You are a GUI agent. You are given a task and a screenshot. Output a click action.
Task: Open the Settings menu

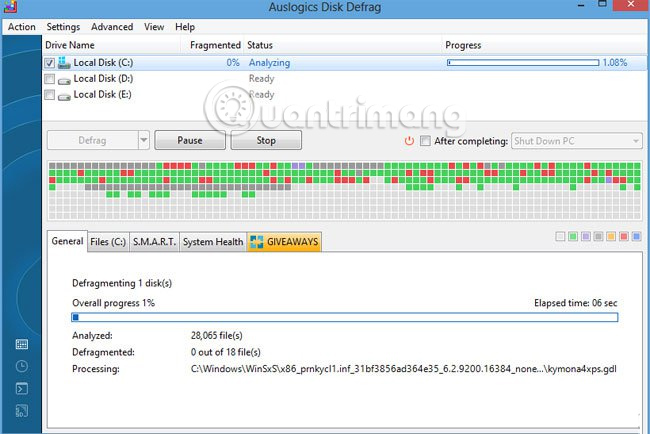click(63, 27)
